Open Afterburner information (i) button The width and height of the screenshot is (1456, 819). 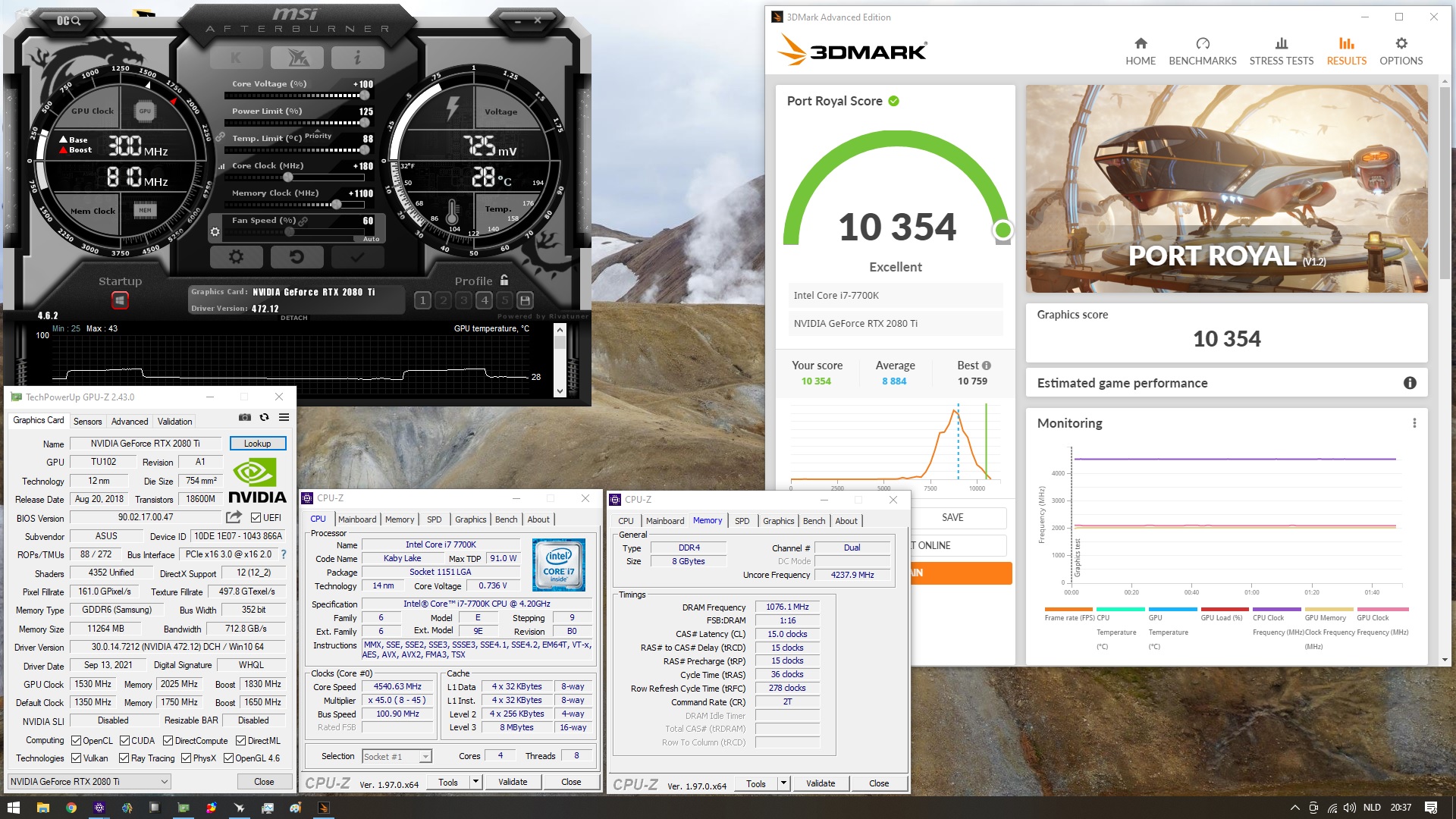(357, 58)
